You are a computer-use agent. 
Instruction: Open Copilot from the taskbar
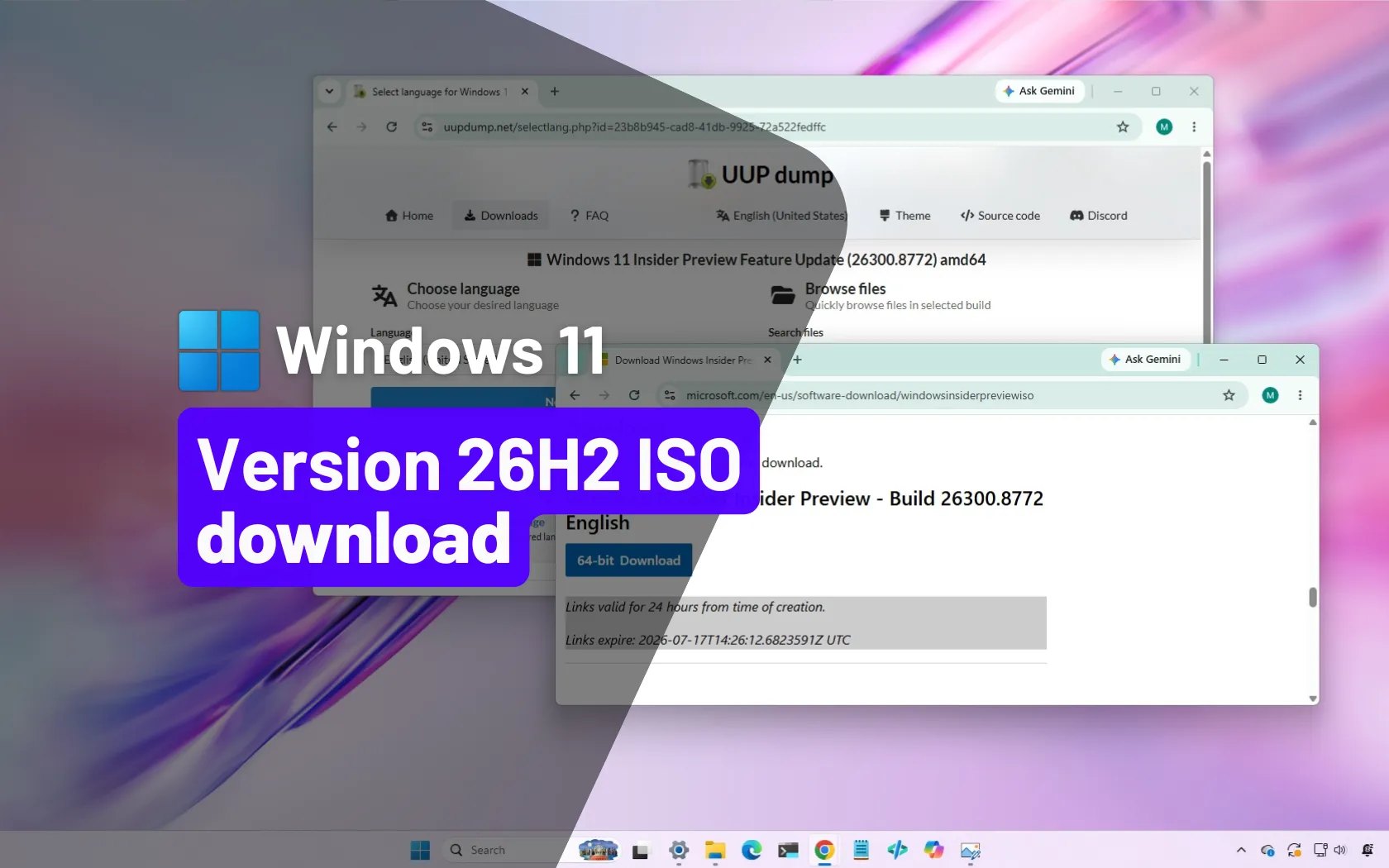933,850
